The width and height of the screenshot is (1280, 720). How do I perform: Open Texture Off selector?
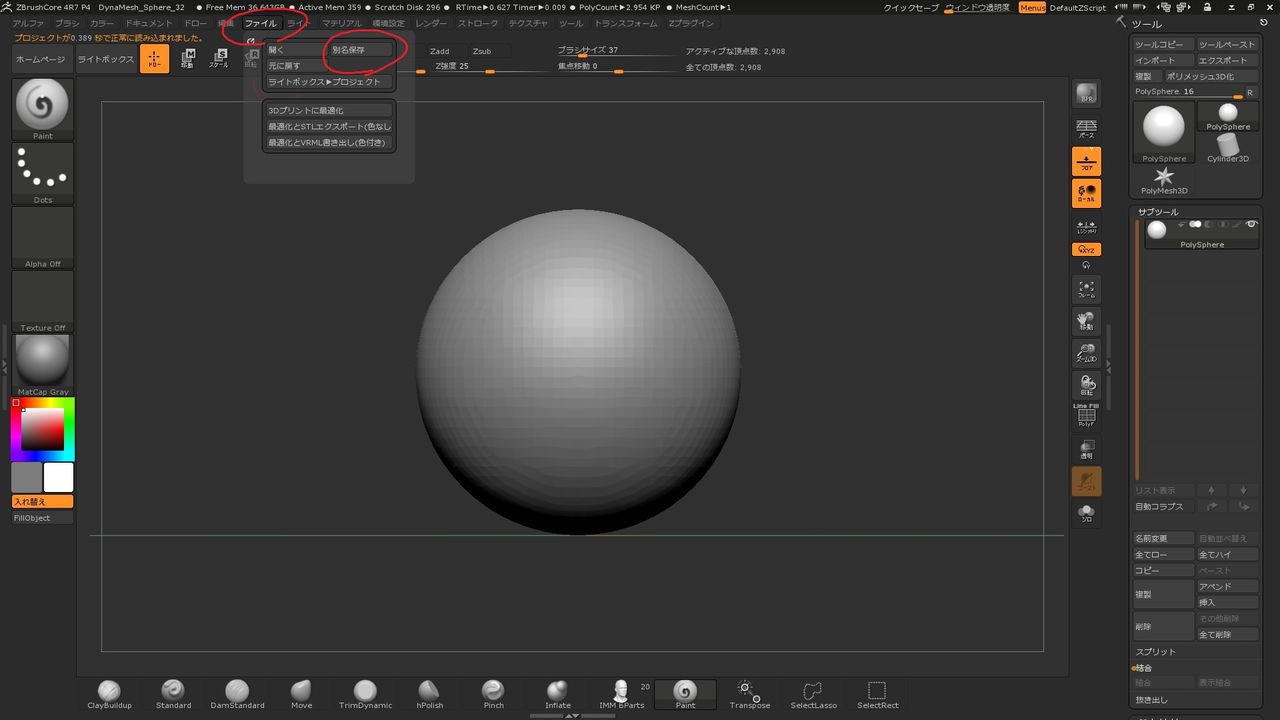43,302
